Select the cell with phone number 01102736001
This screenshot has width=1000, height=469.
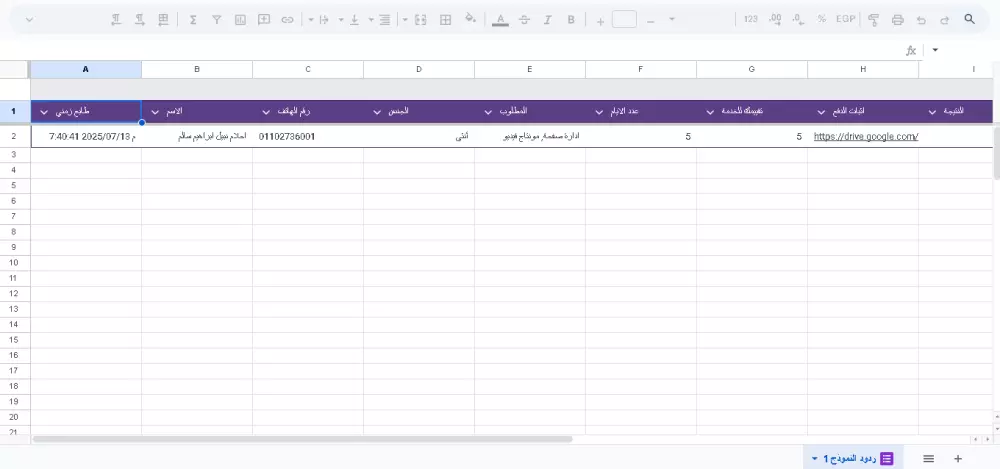pos(308,137)
